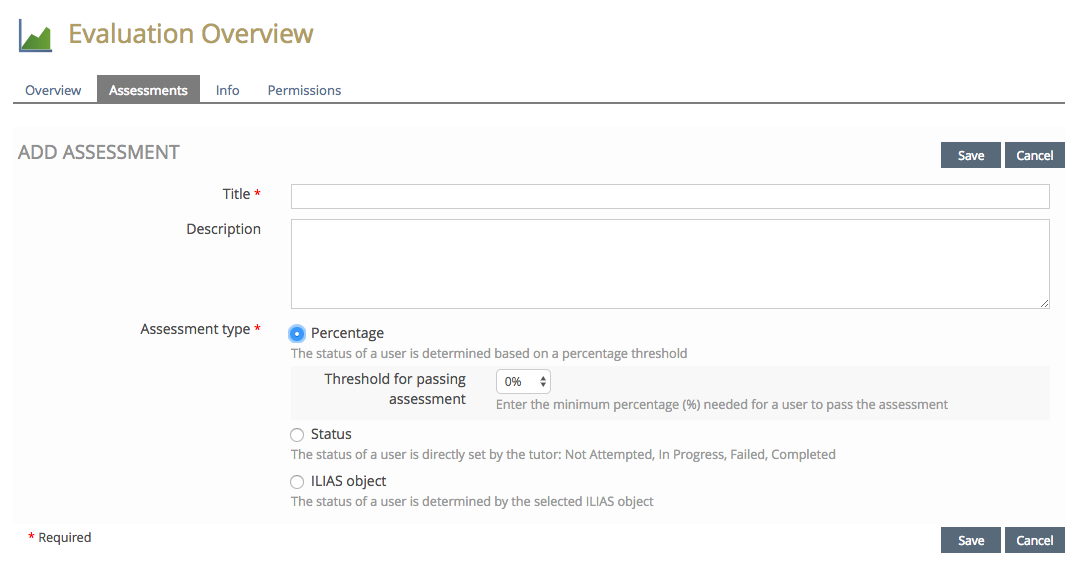
Task: Switch to the Overview tab
Action: point(53,90)
